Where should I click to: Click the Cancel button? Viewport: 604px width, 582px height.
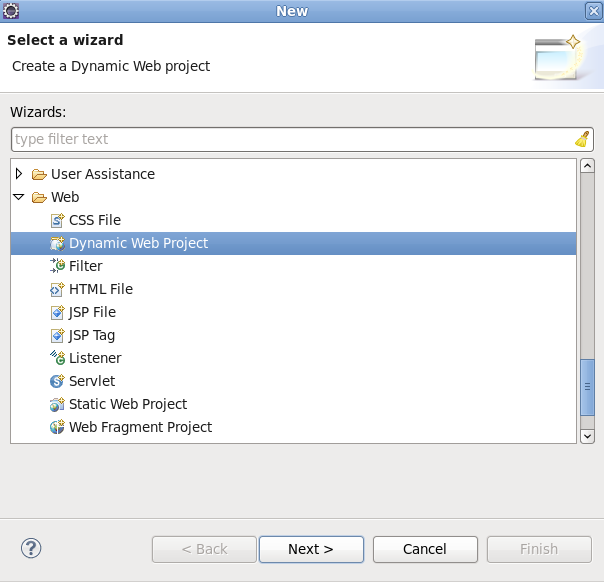[425, 549]
